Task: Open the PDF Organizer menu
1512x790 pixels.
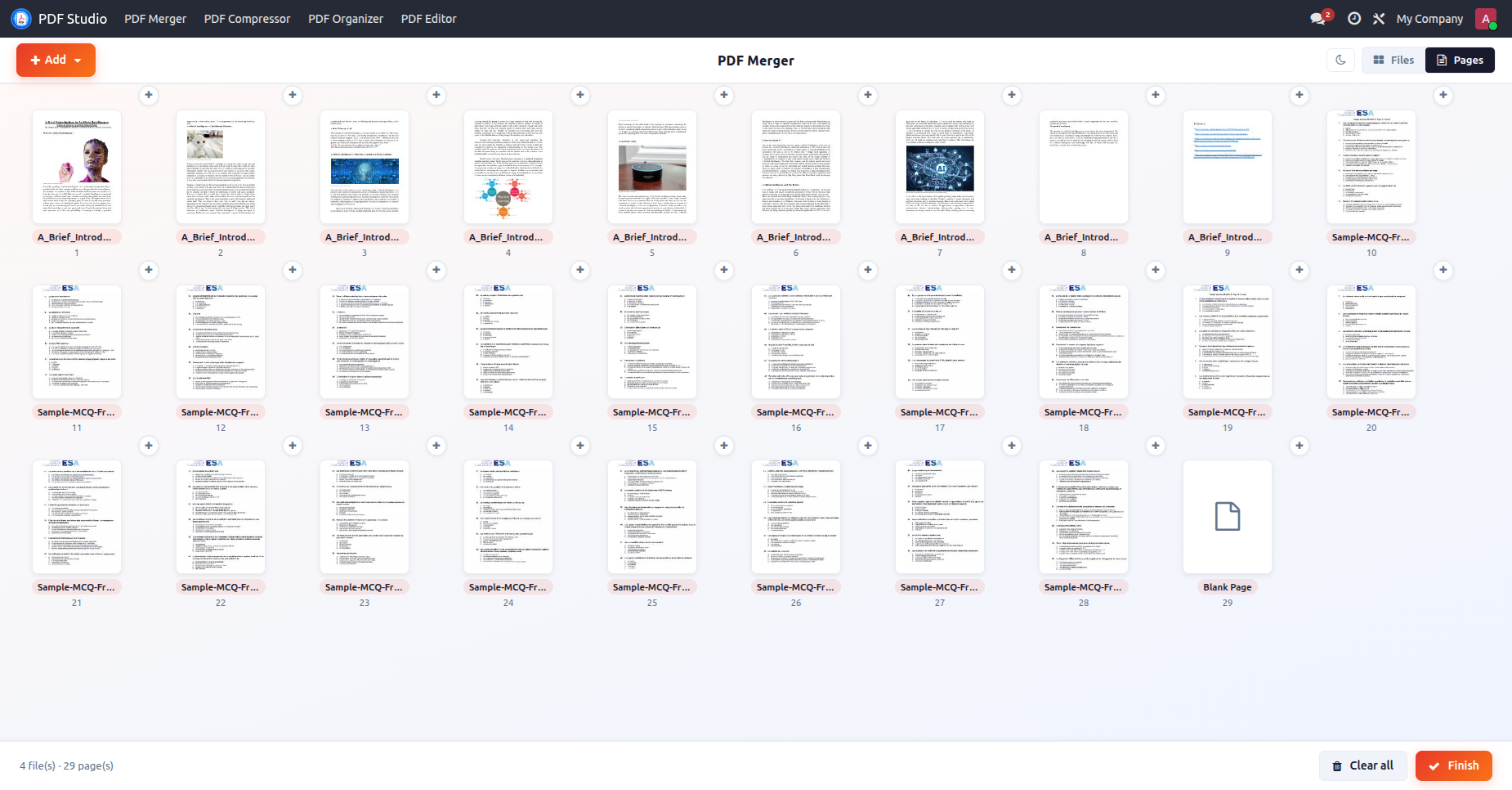Action: pyautogui.click(x=346, y=18)
